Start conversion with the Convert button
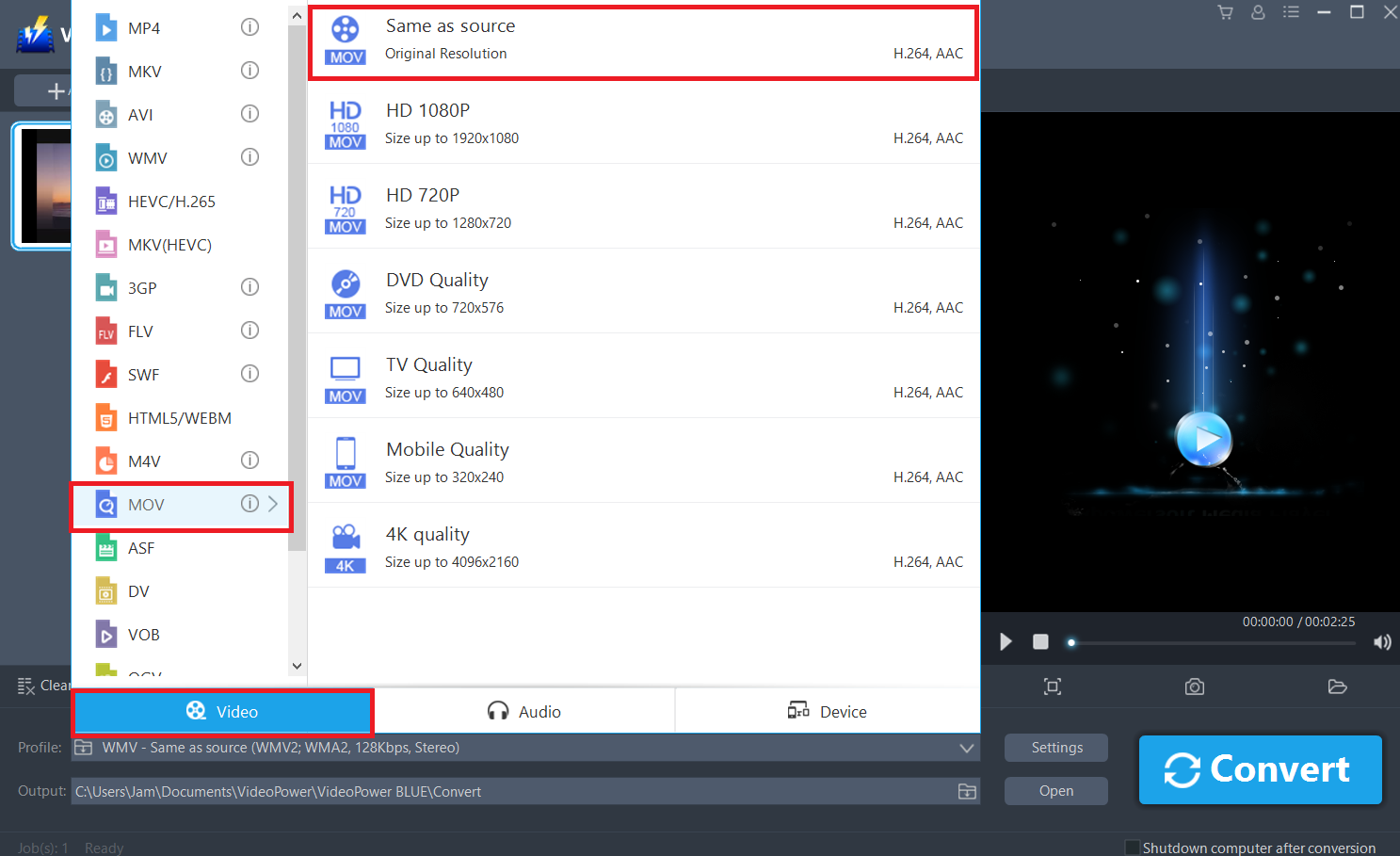Image resolution: width=1400 pixels, height=856 pixels. coord(1260,769)
